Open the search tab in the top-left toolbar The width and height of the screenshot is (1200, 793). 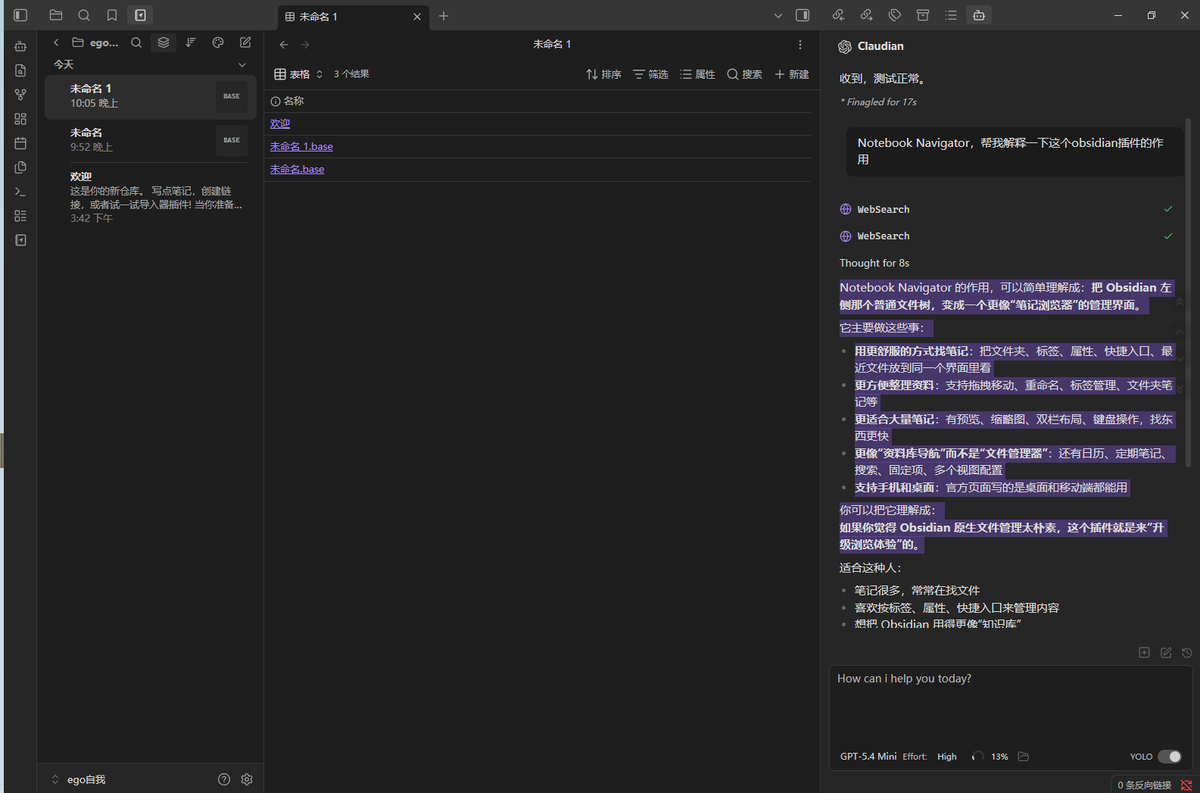pos(84,15)
